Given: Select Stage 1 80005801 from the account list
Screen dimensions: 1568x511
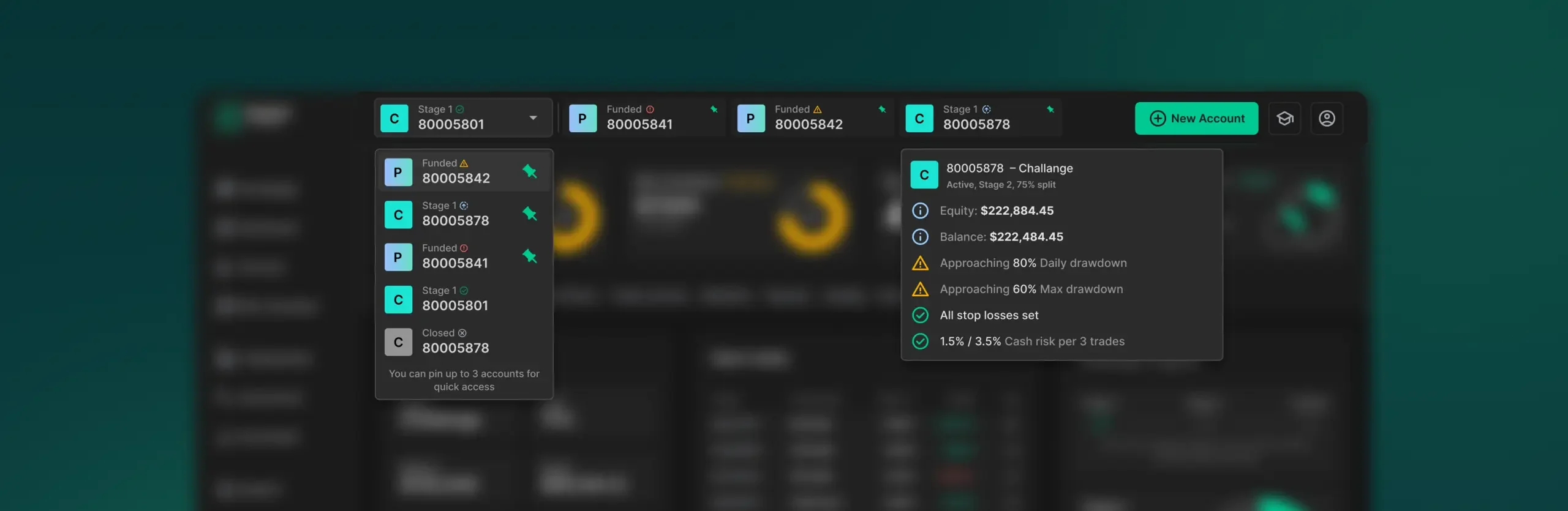Looking at the screenshot, I should point(464,299).
